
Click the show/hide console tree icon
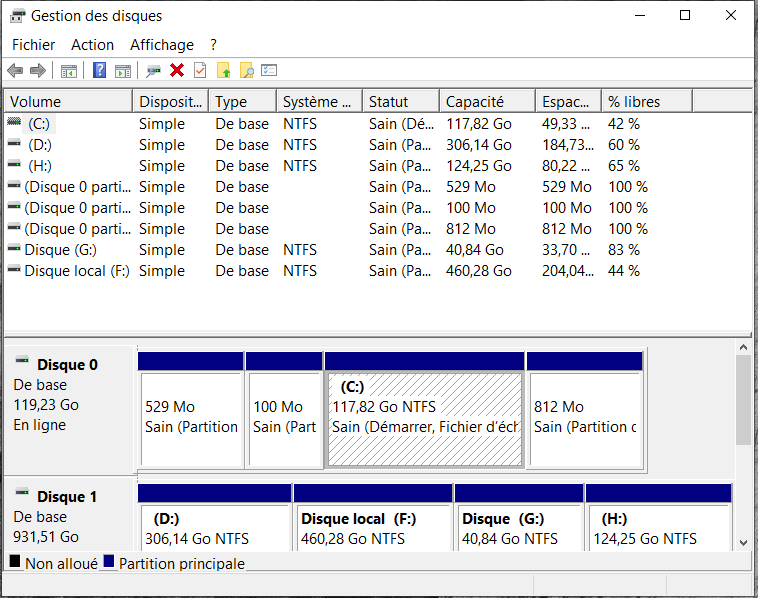click(69, 70)
